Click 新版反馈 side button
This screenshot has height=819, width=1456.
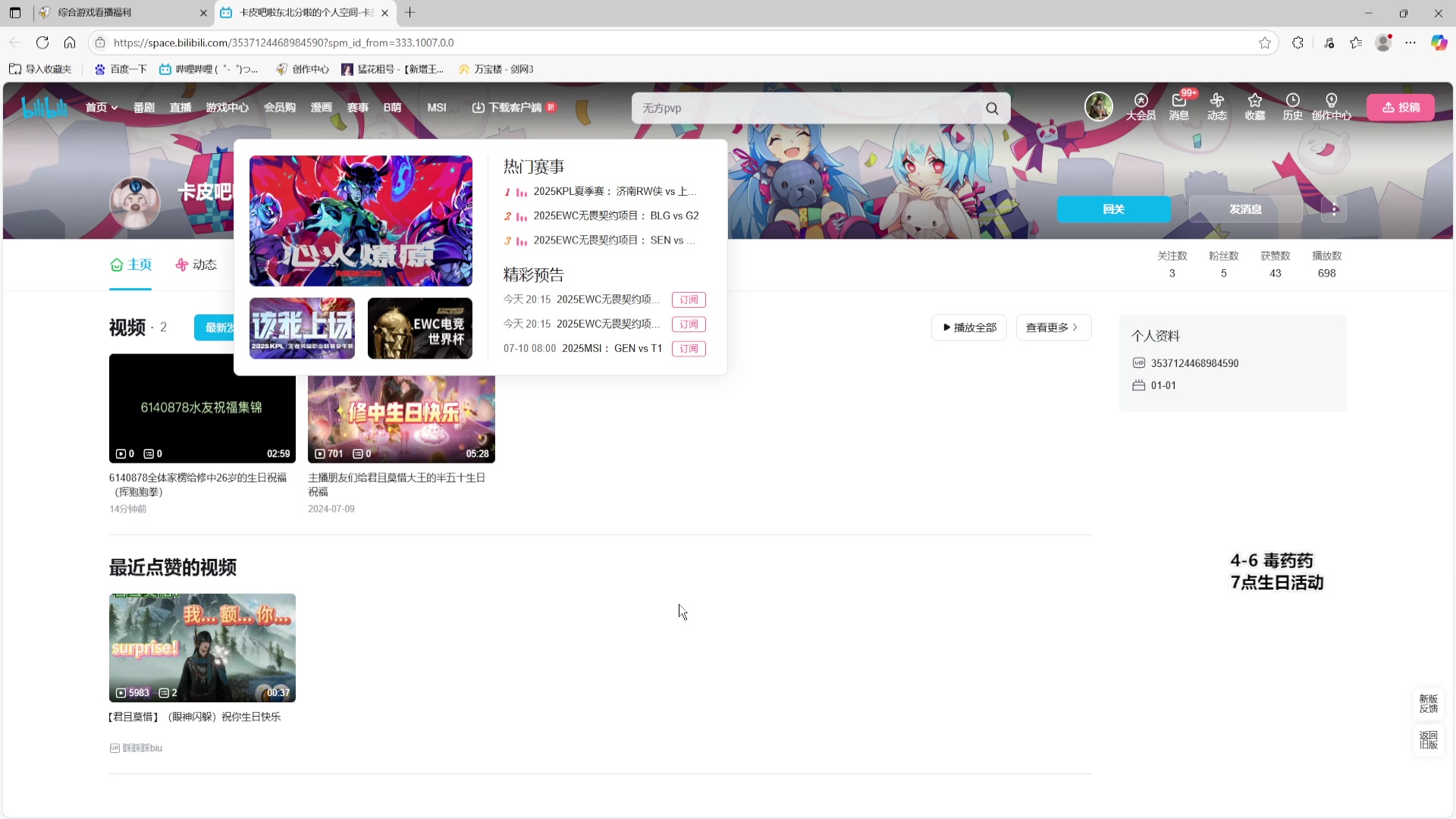tap(1429, 704)
